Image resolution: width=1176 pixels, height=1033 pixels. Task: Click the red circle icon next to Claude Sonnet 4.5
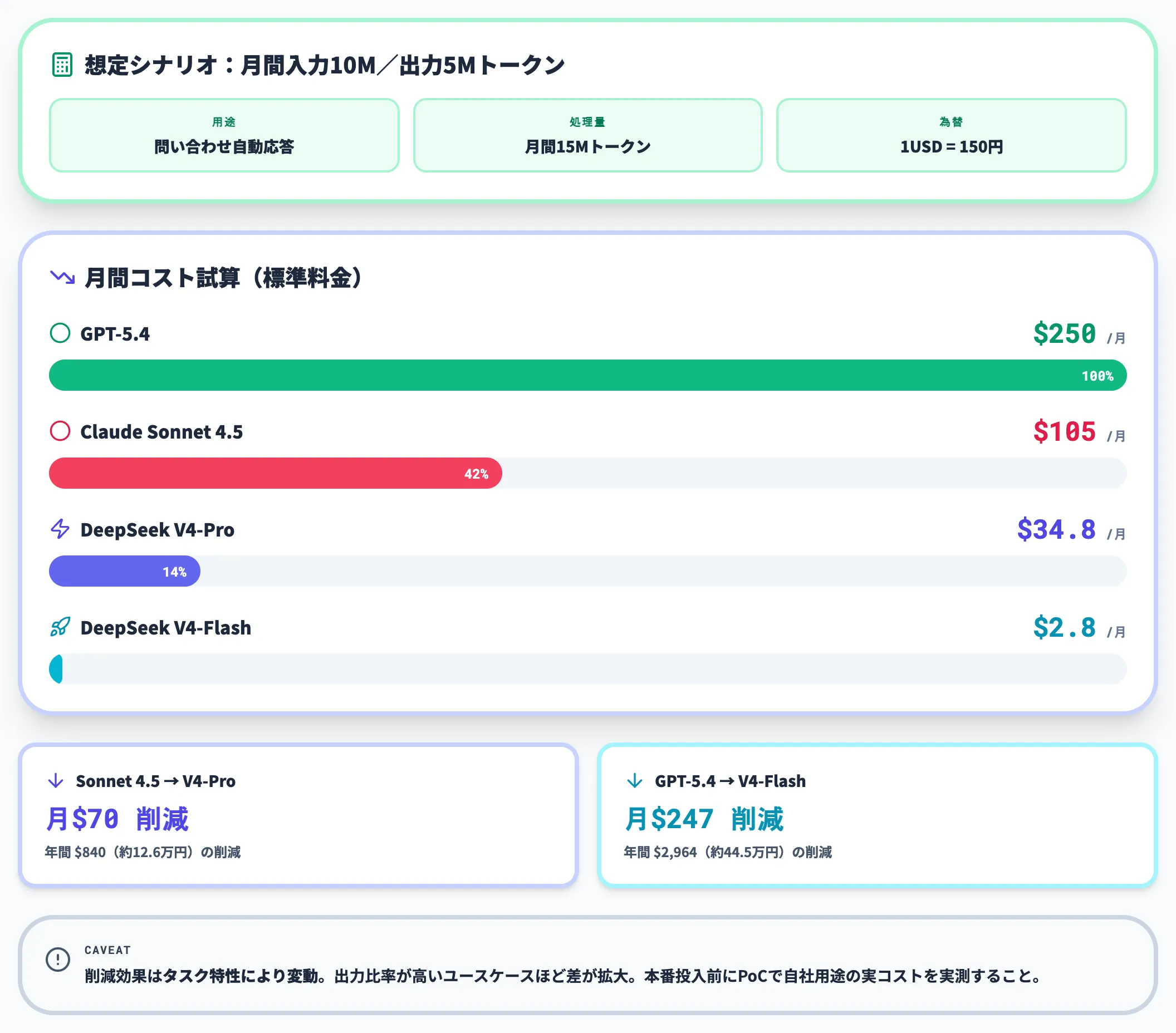click(60, 431)
